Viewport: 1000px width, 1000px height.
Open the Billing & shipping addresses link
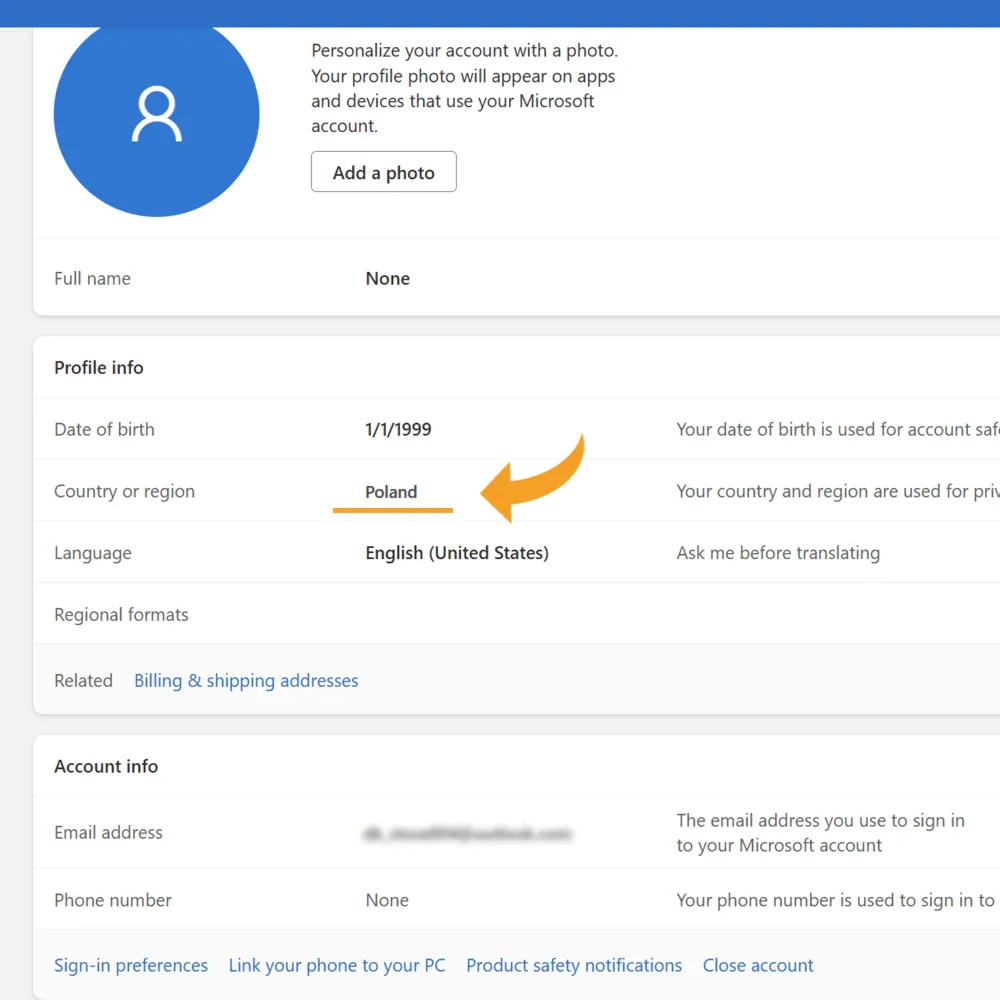tap(246, 680)
